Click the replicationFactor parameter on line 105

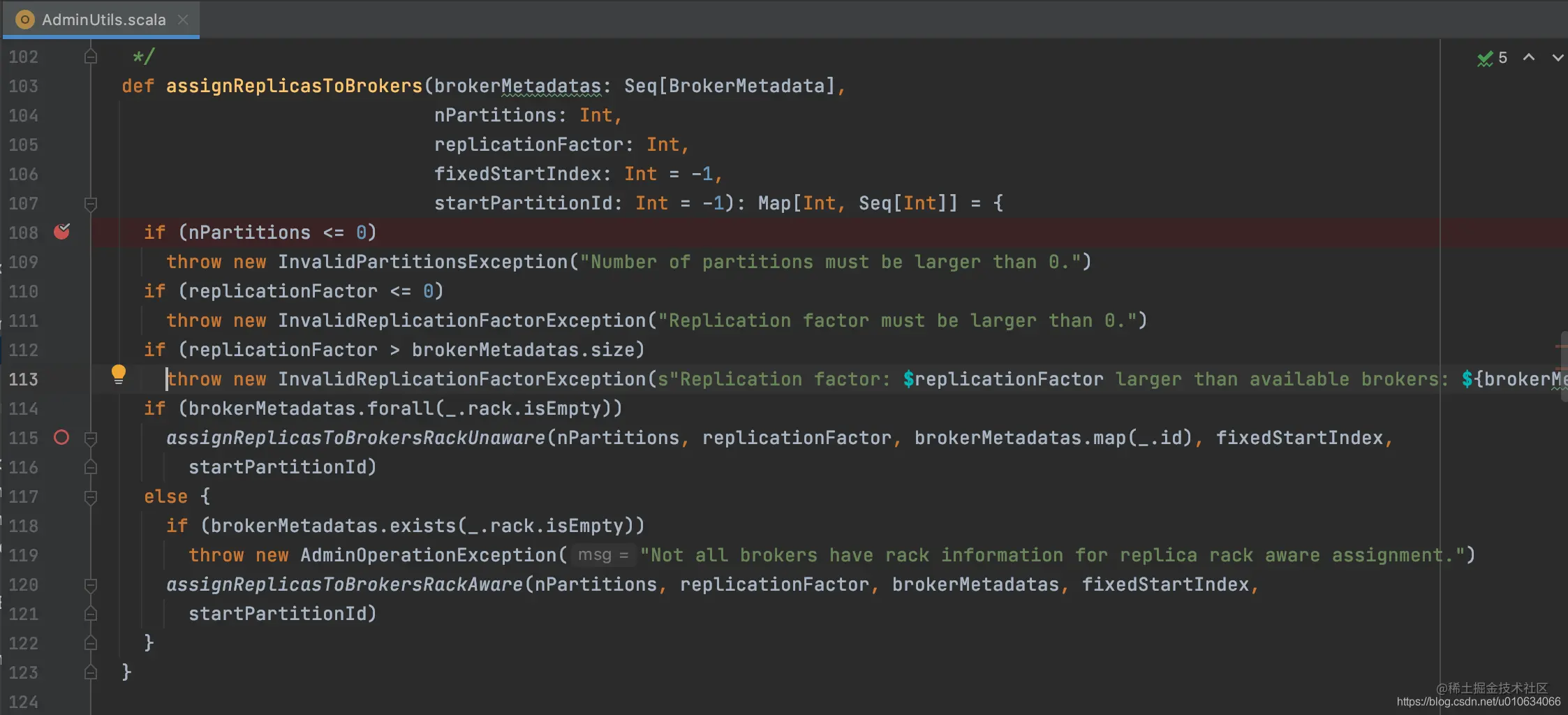pyautogui.click(x=529, y=145)
